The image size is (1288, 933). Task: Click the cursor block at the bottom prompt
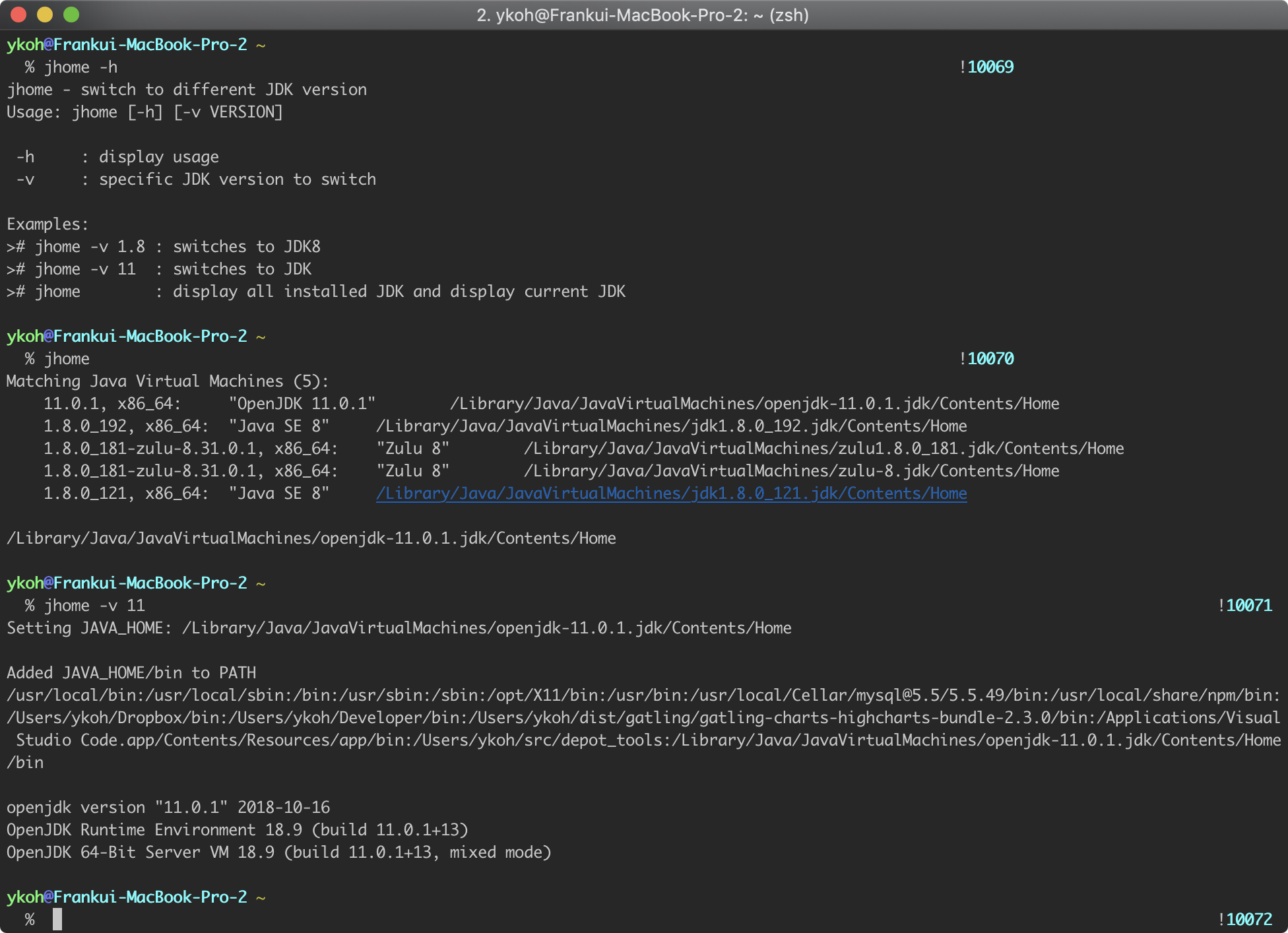[x=57, y=919]
